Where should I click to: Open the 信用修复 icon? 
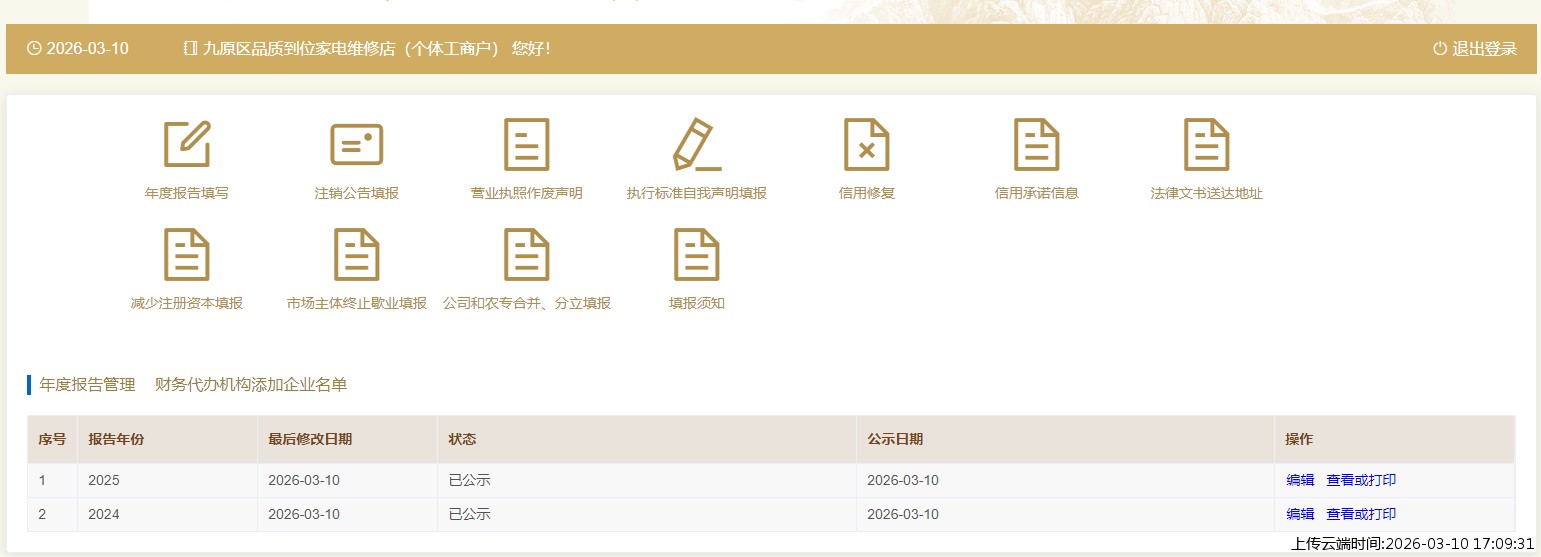(867, 145)
